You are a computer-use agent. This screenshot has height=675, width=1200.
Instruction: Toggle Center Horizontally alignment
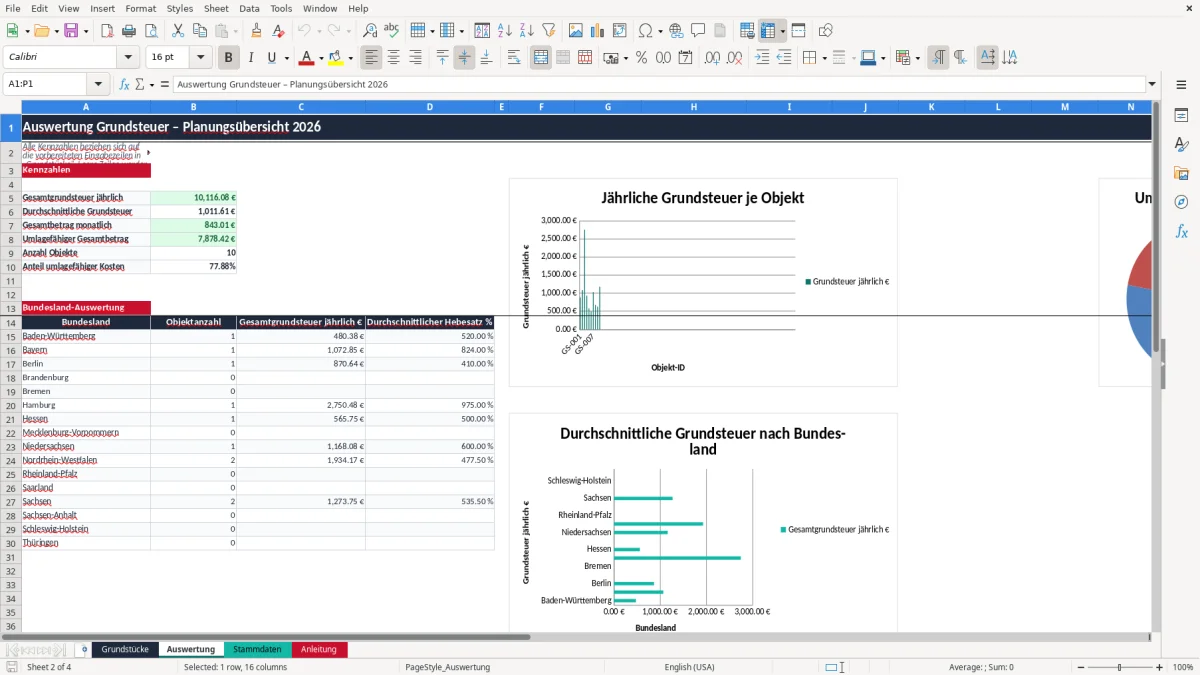click(394, 58)
